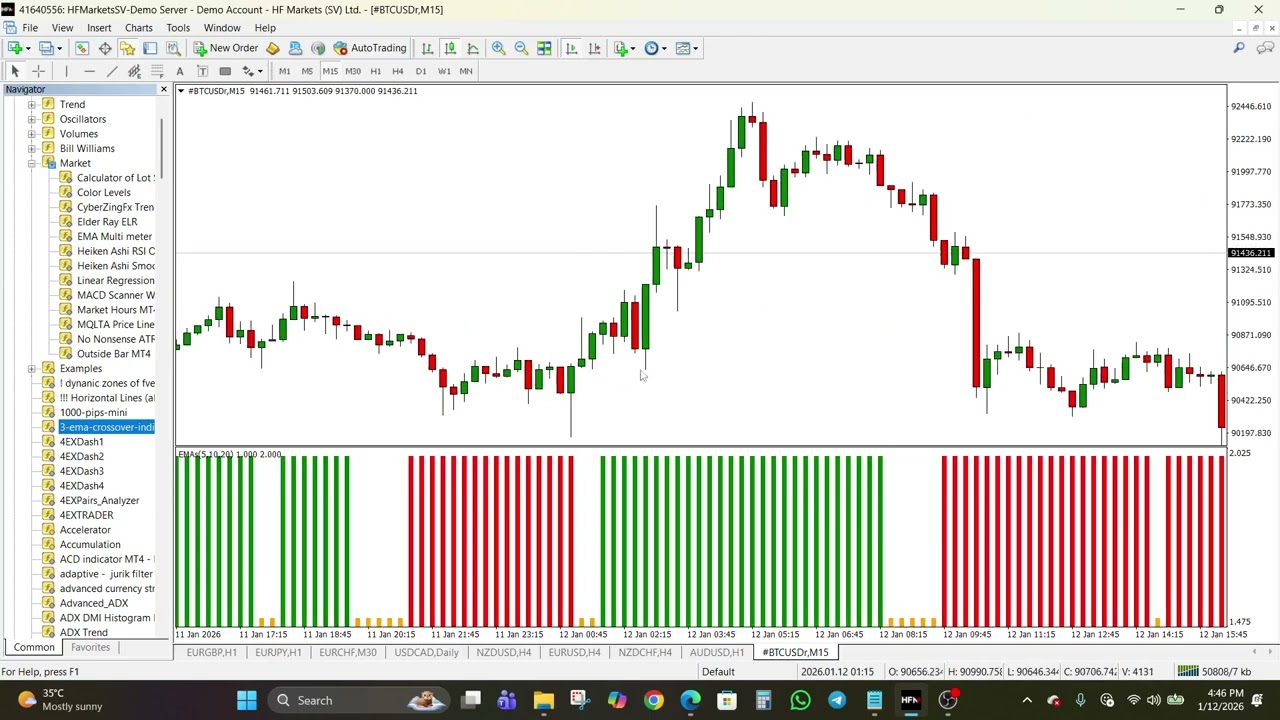Open the Tools menu
The height and width of the screenshot is (720, 1280).
(178, 28)
